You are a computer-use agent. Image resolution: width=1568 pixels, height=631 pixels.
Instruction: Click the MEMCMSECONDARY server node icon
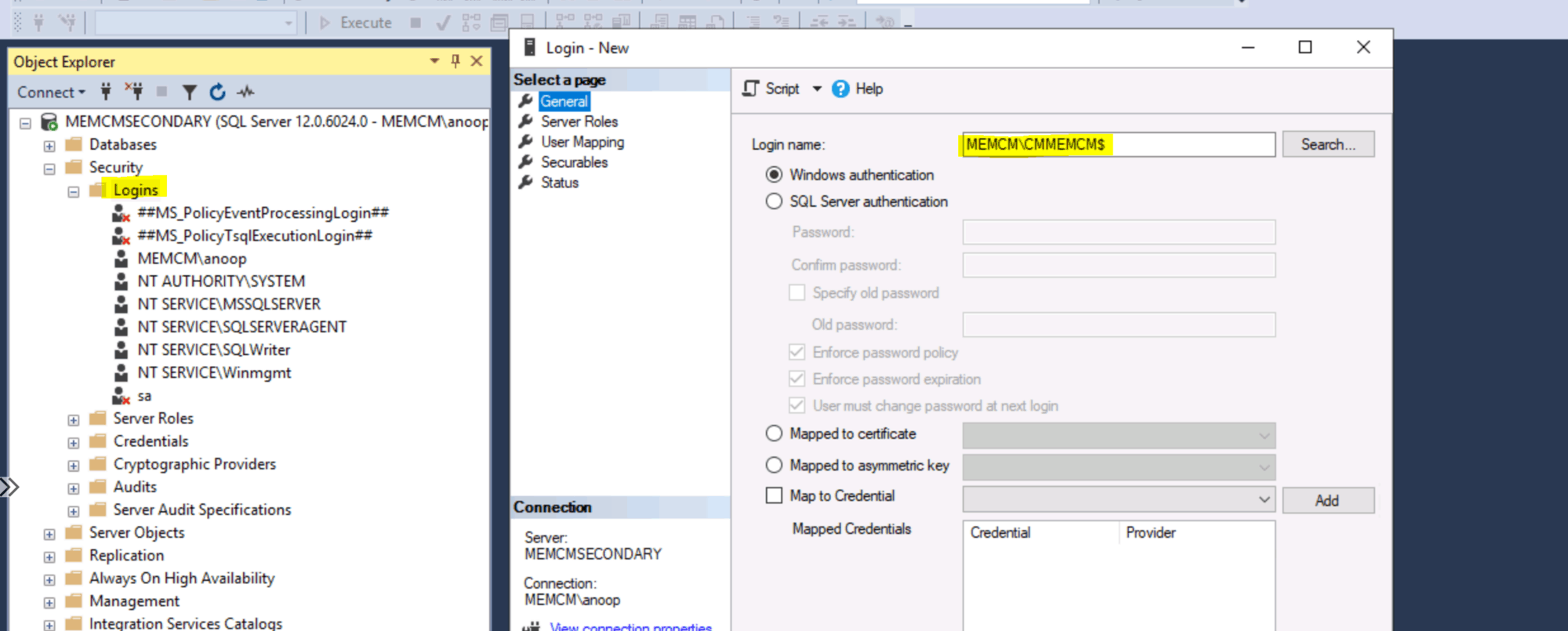point(49,121)
